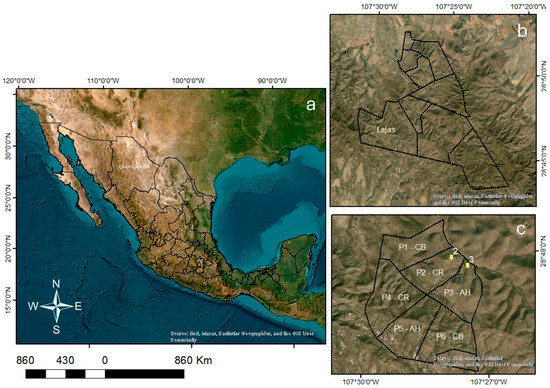Click the panel letter b label
The width and height of the screenshot is (550, 388).
pos(522,31)
